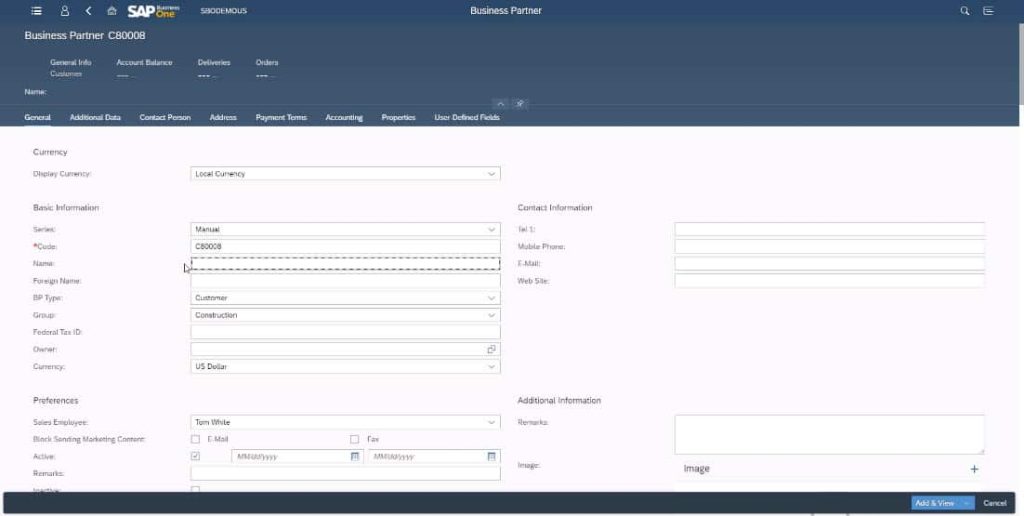
Task: Click the SAP Business One logo
Action: pyautogui.click(x=153, y=10)
